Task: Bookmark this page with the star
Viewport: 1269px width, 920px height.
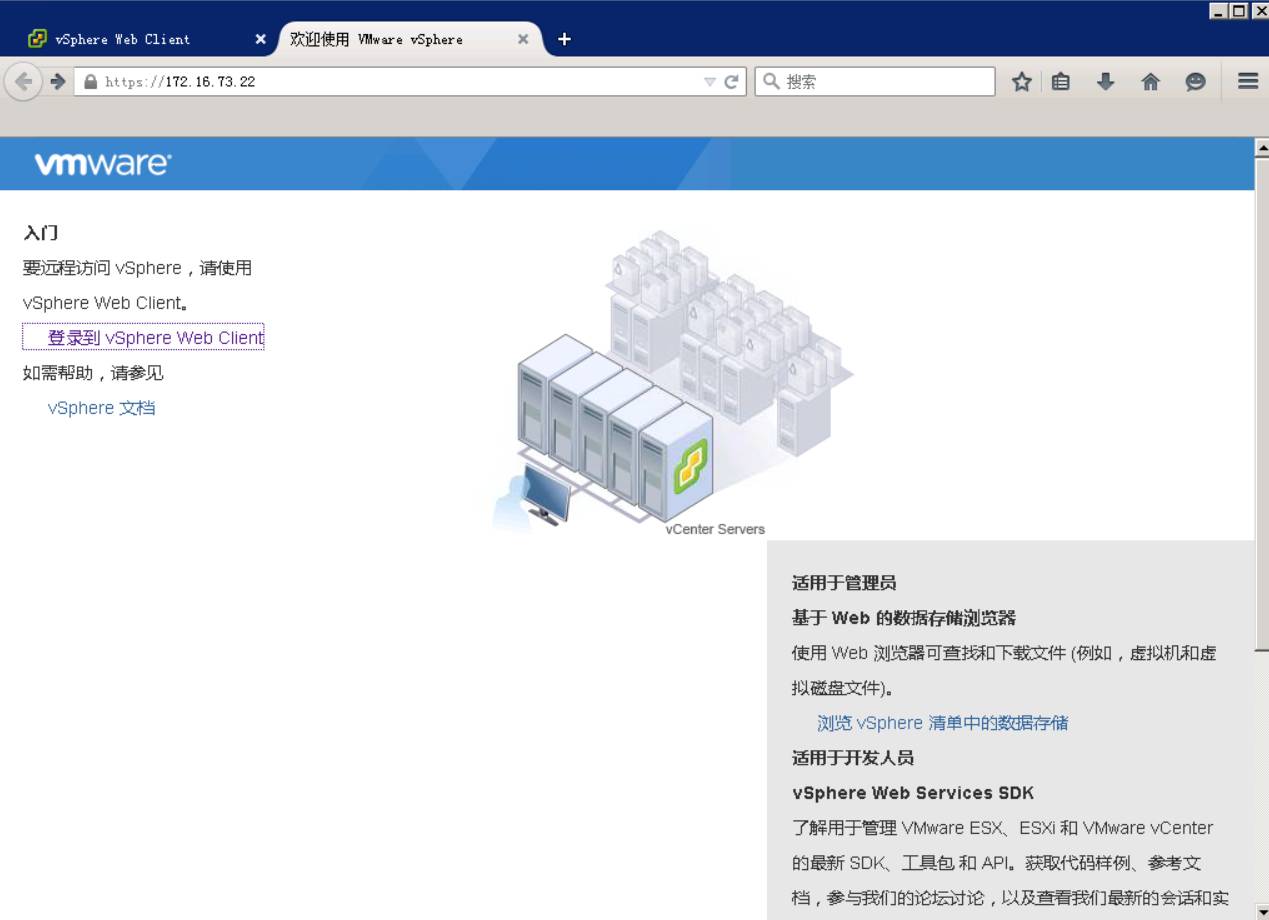Action: pyautogui.click(x=1021, y=82)
